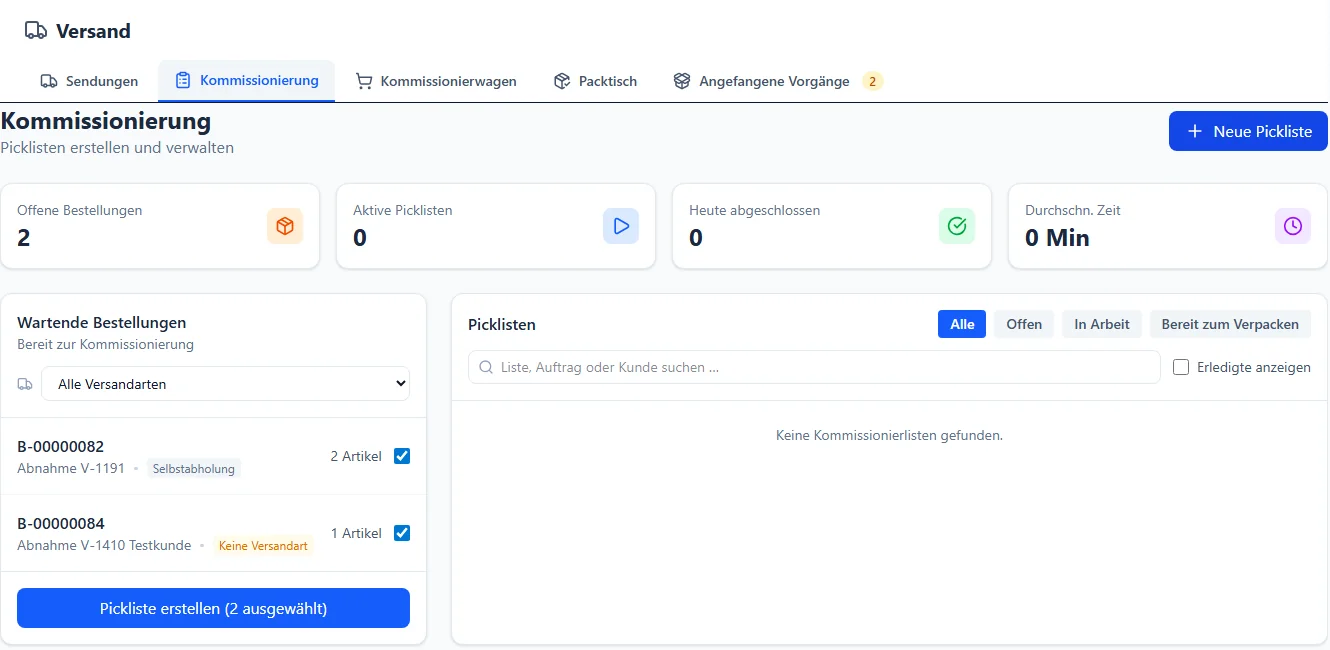Click the Offene Bestellungen card
Image resolution: width=1330 pixels, height=650 pixels.
(x=160, y=226)
